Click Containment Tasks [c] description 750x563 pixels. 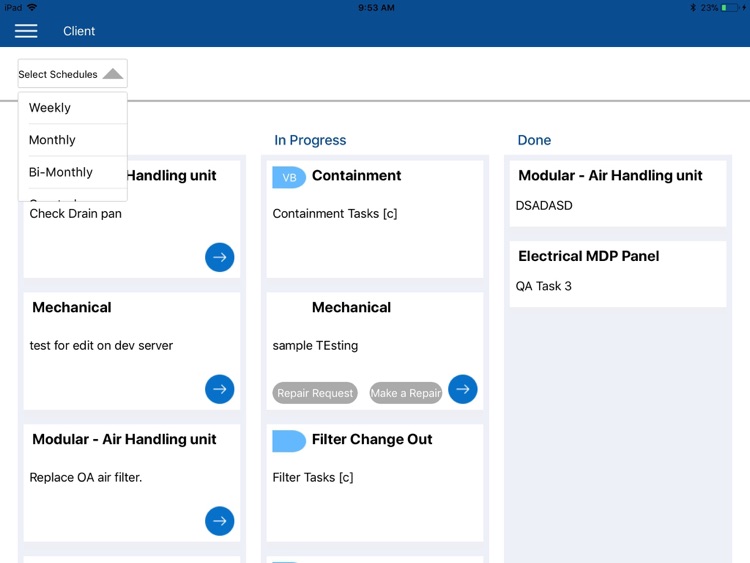click(335, 213)
